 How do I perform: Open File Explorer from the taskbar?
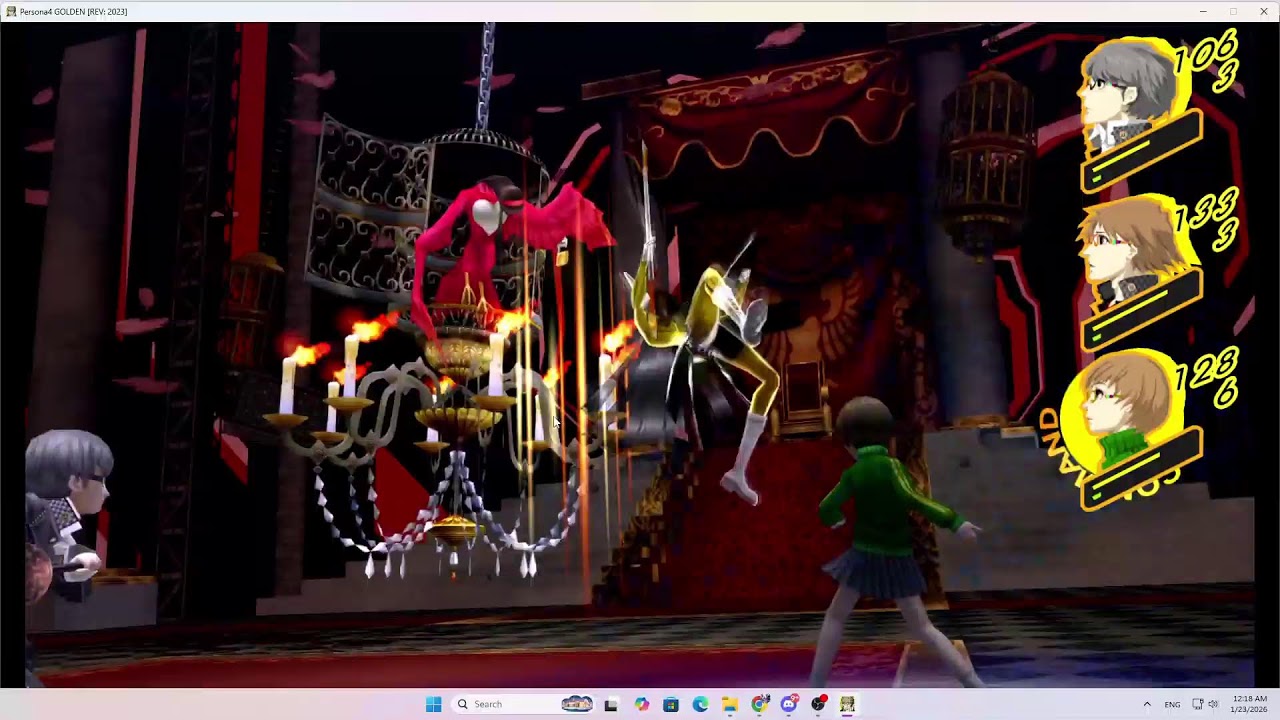click(x=730, y=704)
